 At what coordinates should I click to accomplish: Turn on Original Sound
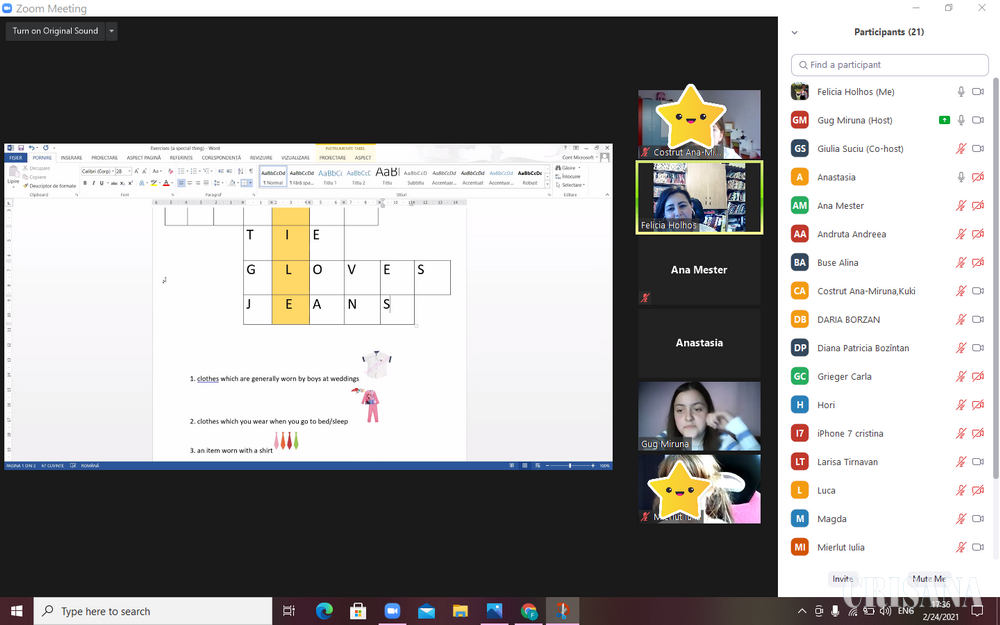tap(55, 31)
